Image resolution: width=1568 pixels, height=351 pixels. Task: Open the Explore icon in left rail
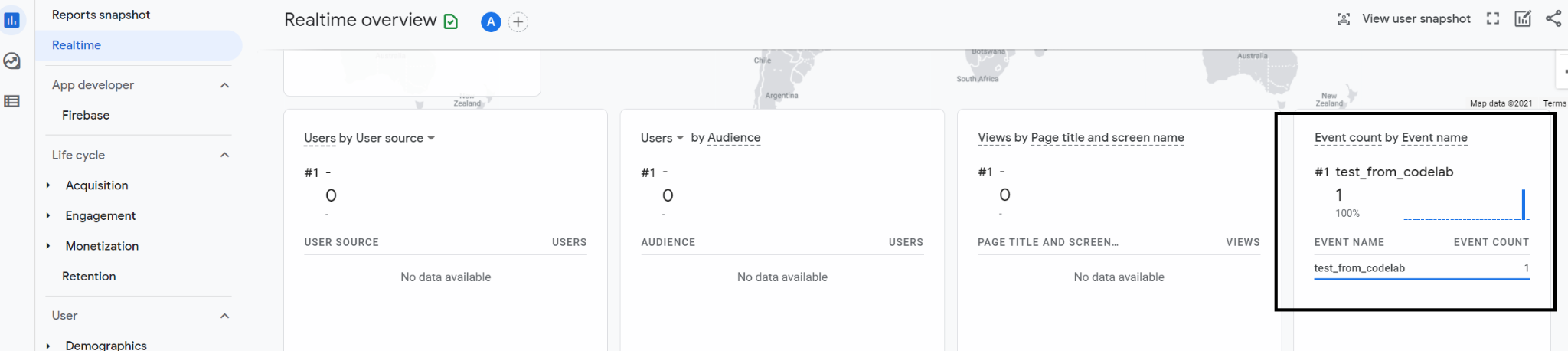pos(11,61)
